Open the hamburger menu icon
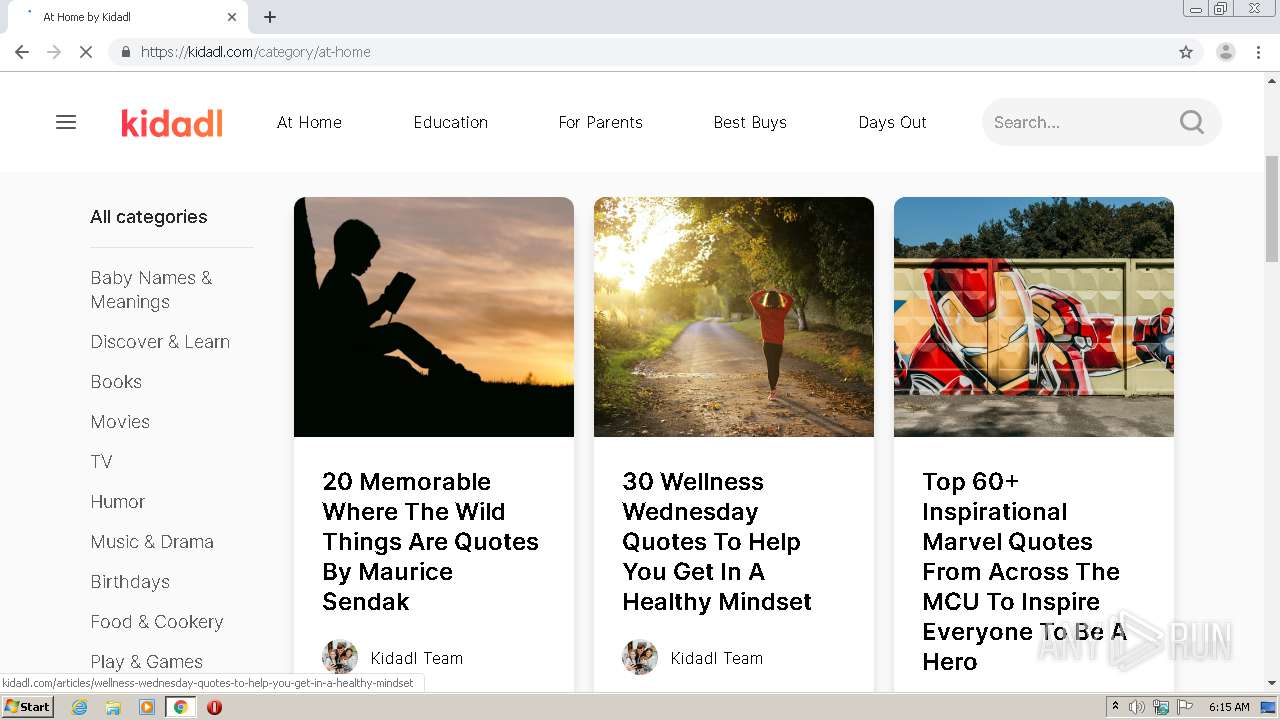 [x=66, y=122]
